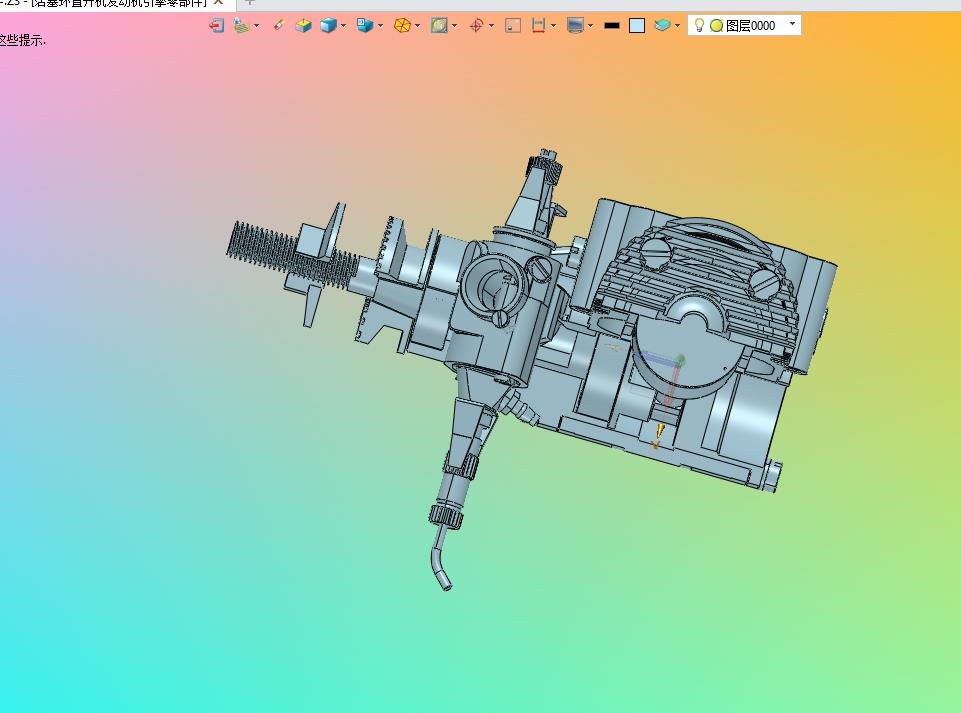Screen dimensions: 961x713
Task: Toggle the light bulb layer visibility
Action: pos(699,25)
